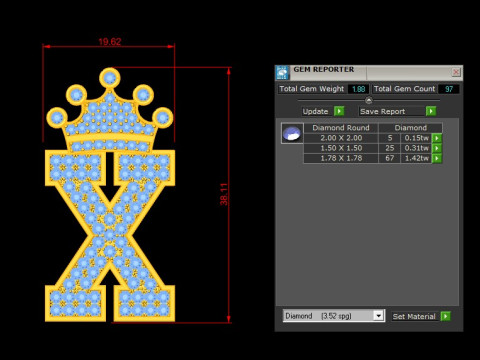This screenshot has width=480, height=360.
Task: Click green arrow beside Set Material
Action: (x=445, y=316)
